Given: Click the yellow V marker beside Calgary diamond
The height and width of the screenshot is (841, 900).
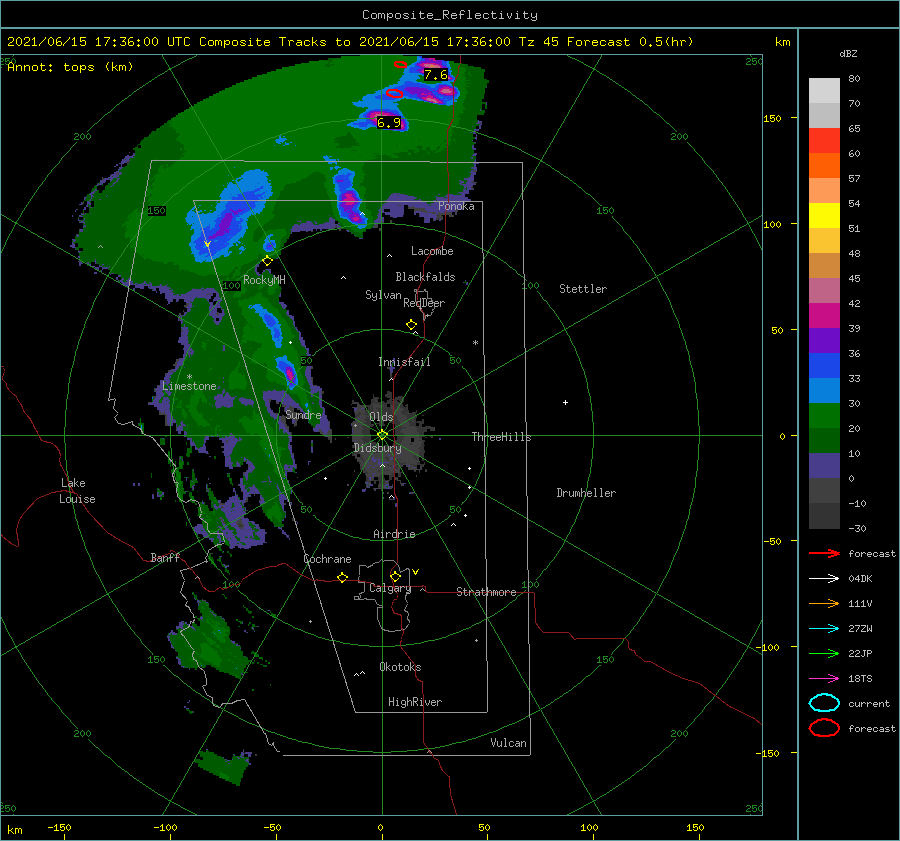Looking at the screenshot, I should 415,572.
